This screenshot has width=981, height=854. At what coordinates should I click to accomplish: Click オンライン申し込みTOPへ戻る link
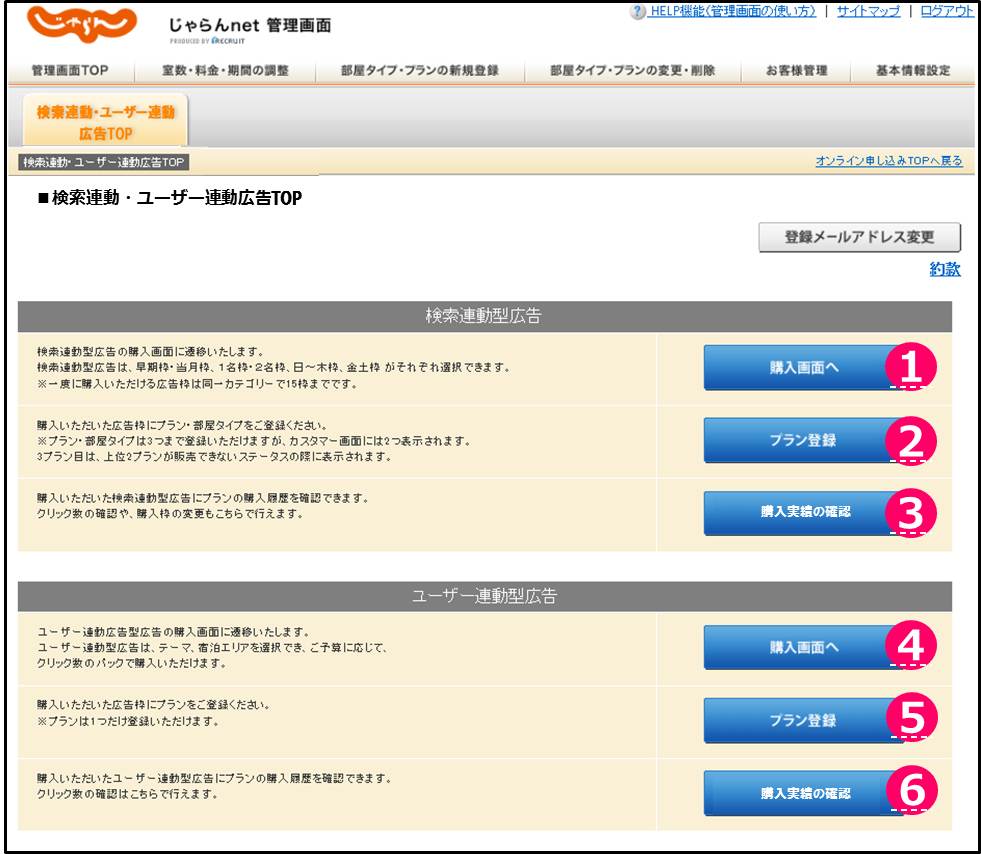coord(888,161)
